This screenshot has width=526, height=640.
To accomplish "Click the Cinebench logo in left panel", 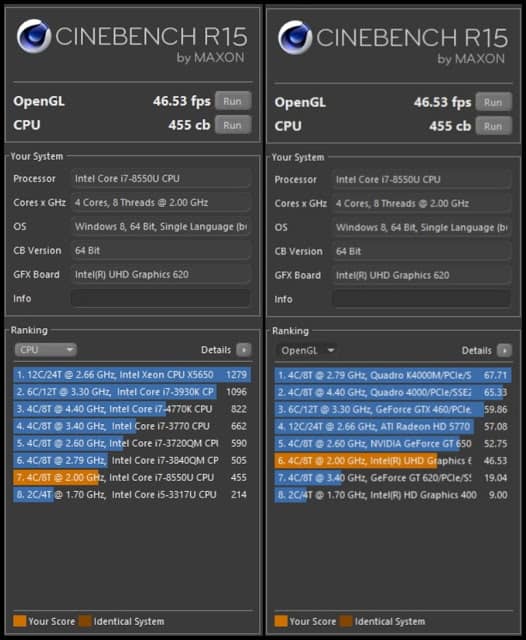I will (x=33, y=36).
